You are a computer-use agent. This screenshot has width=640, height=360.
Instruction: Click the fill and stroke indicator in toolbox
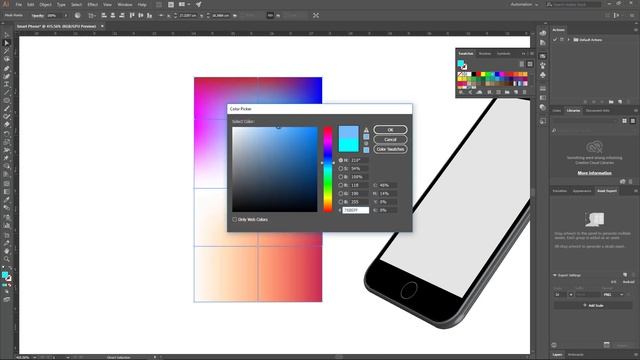click(x=6, y=276)
